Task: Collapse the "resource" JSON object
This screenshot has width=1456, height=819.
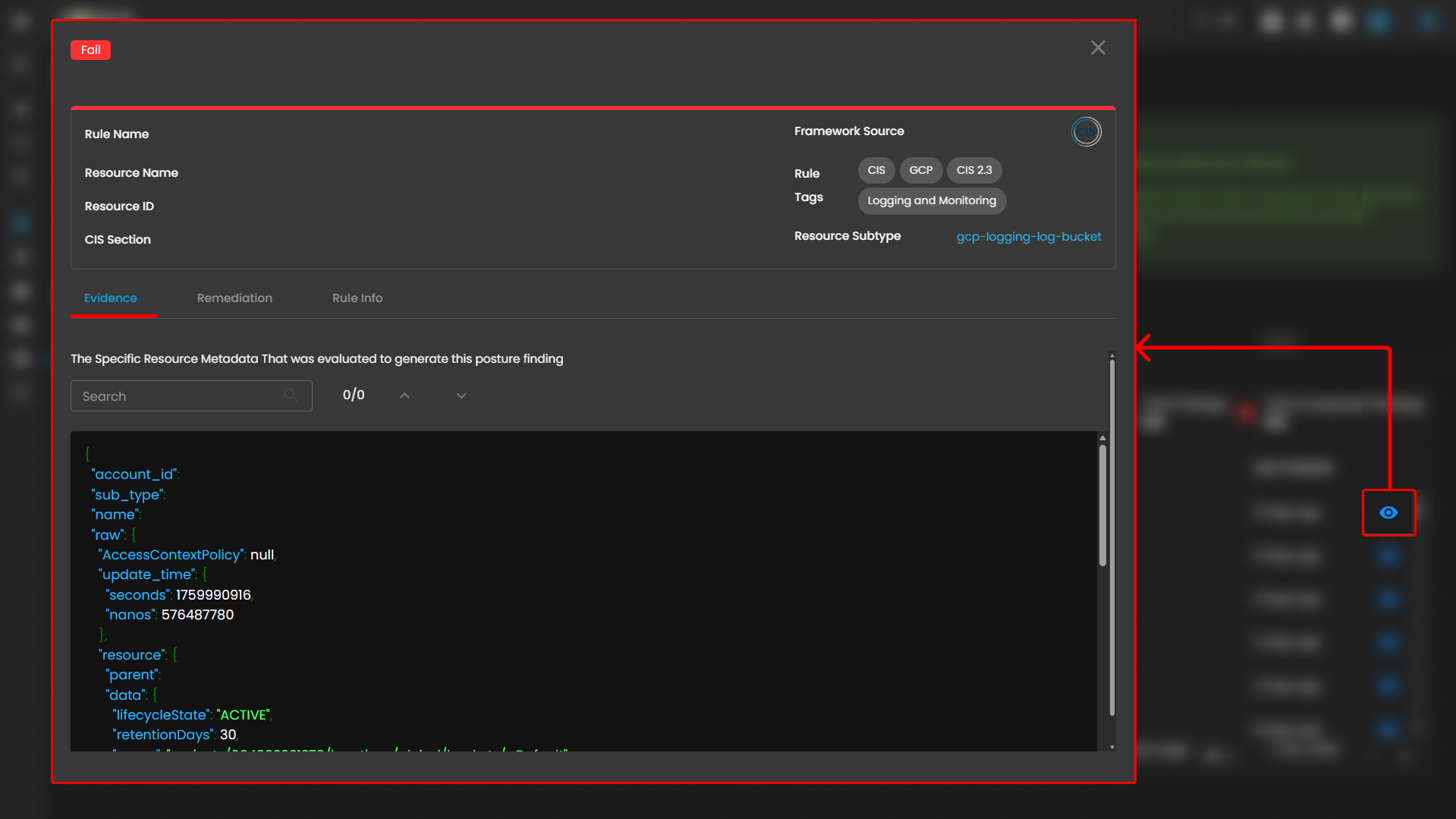Action: point(175,654)
